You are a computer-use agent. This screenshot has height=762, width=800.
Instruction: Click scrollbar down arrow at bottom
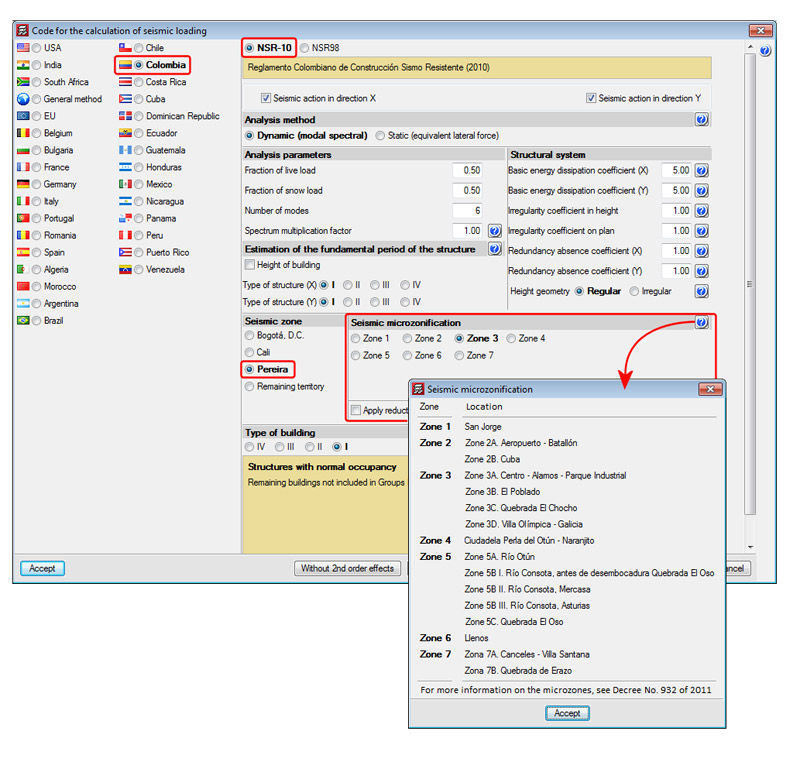(x=750, y=547)
